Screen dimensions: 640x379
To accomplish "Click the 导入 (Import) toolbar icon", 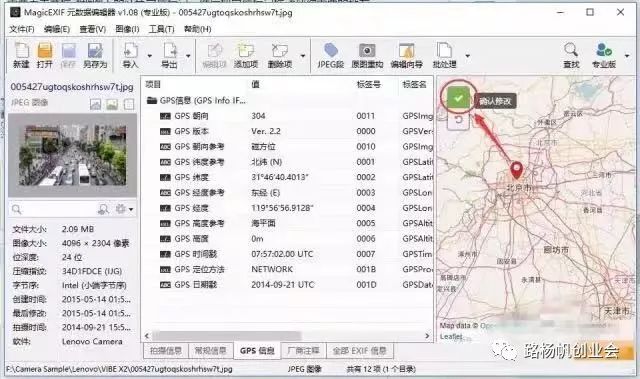I will tap(131, 55).
